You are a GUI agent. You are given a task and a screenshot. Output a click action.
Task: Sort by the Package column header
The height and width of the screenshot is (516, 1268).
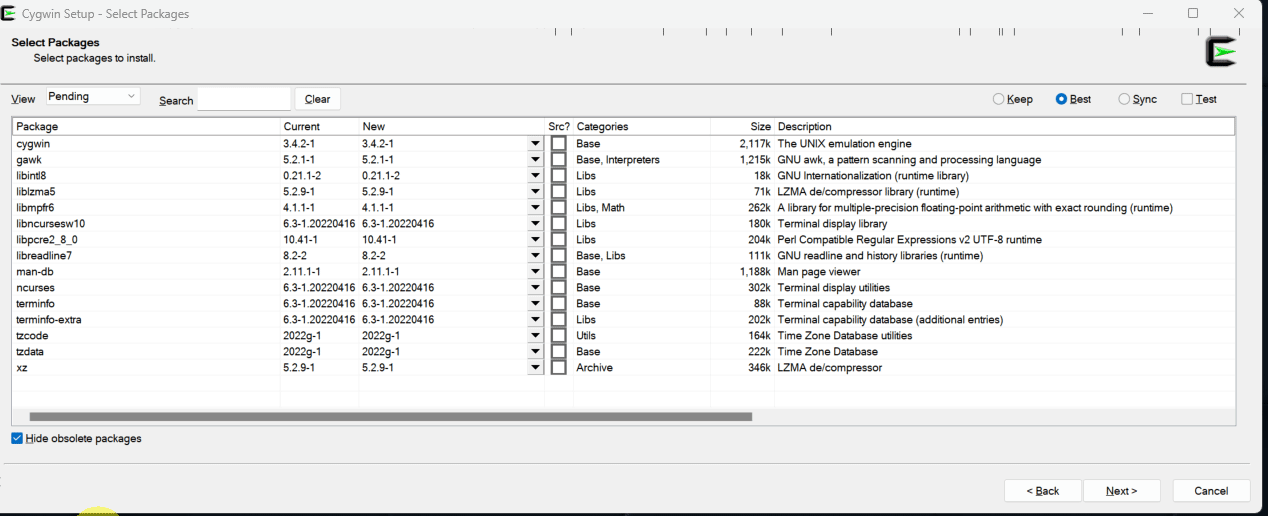[x=146, y=126]
